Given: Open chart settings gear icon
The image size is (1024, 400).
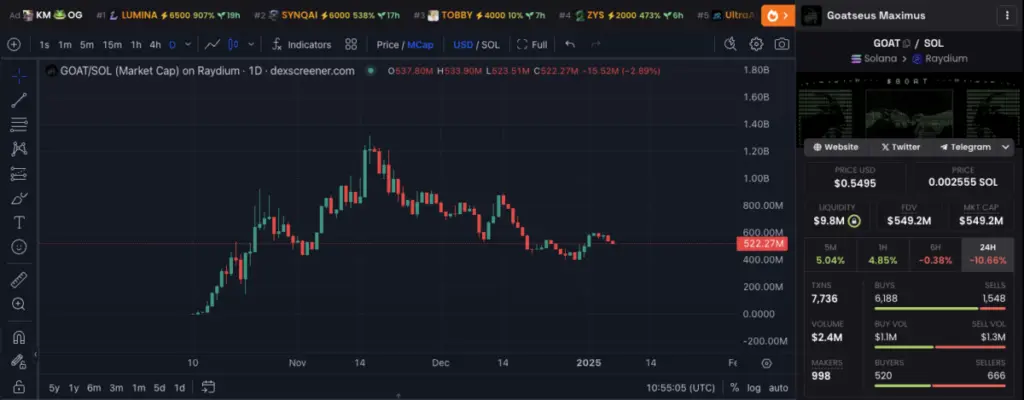Looking at the screenshot, I should [756, 45].
